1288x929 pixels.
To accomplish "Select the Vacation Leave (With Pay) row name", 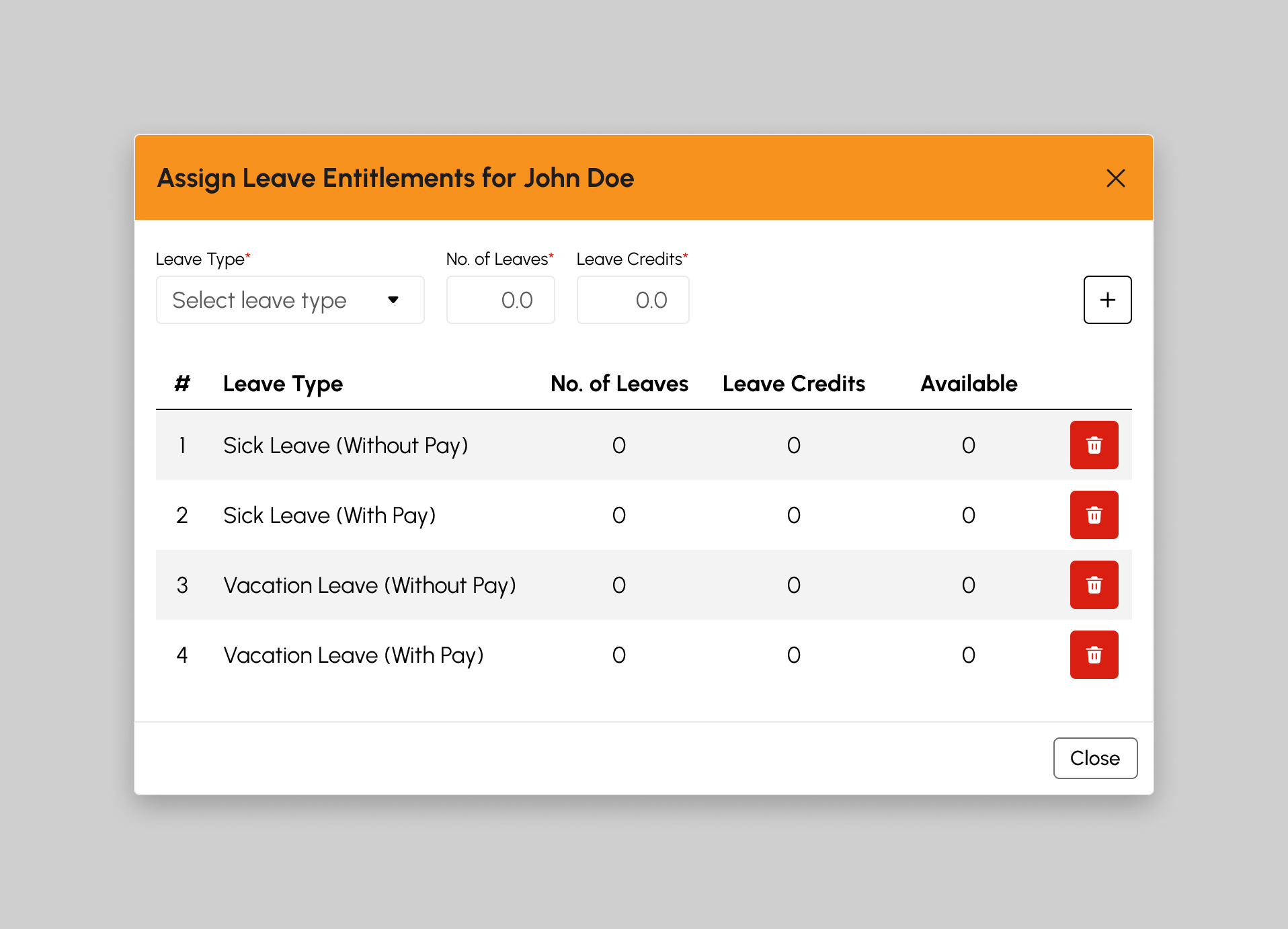I will click(354, 655).
